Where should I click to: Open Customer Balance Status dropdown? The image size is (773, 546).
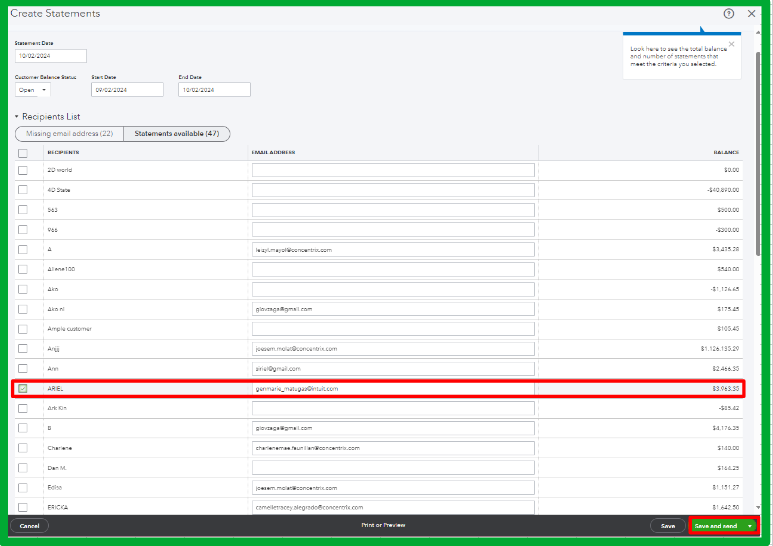33,90
